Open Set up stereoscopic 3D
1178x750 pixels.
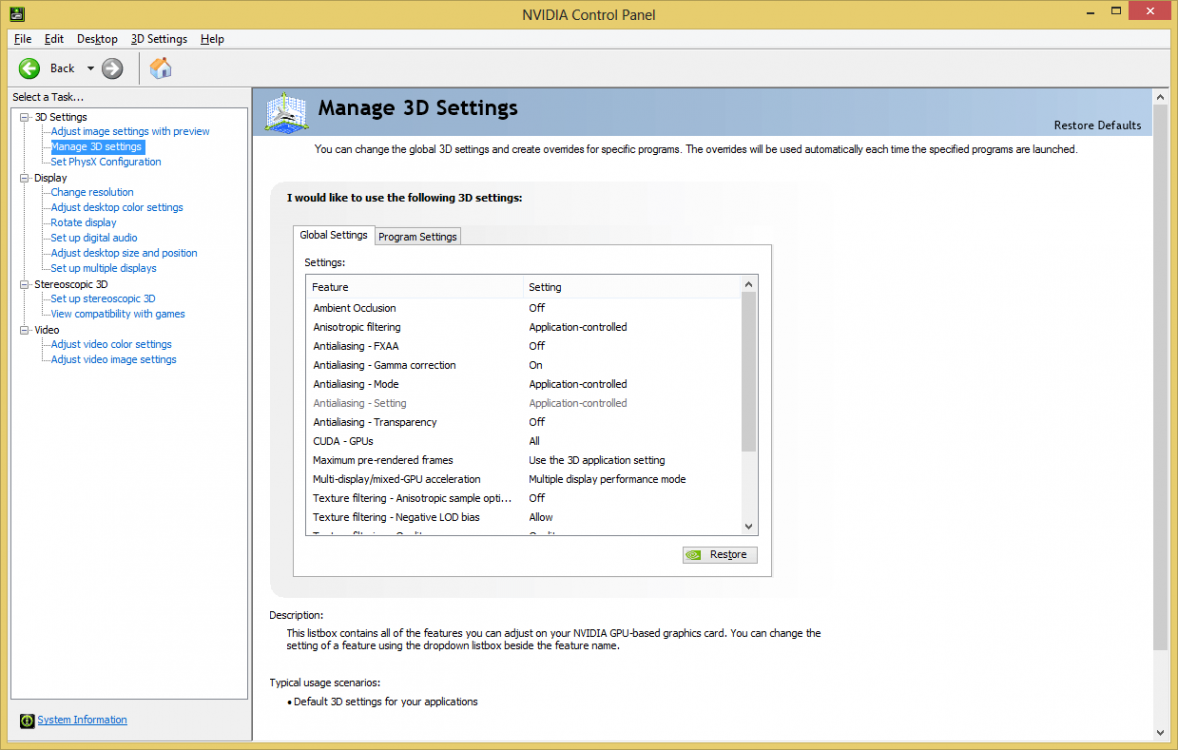pyautogui.click(x=103, y=298)
